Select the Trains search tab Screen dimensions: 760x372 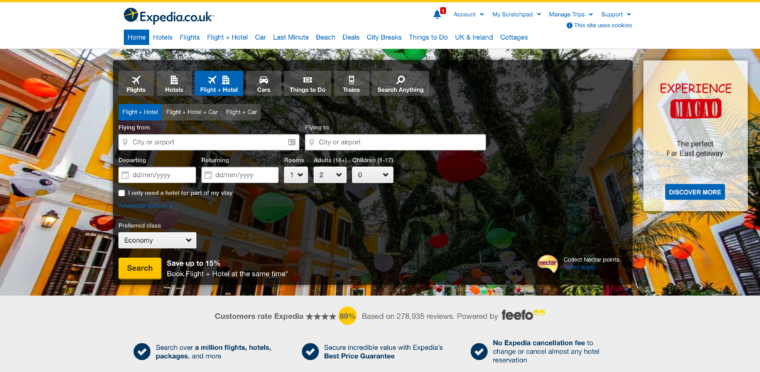point(351,83)
